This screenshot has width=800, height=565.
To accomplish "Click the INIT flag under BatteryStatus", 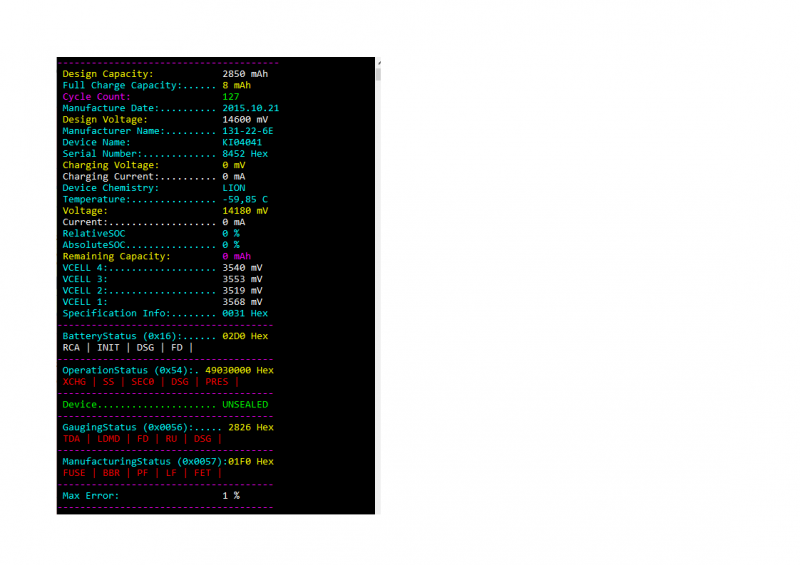I will point(106,348).
